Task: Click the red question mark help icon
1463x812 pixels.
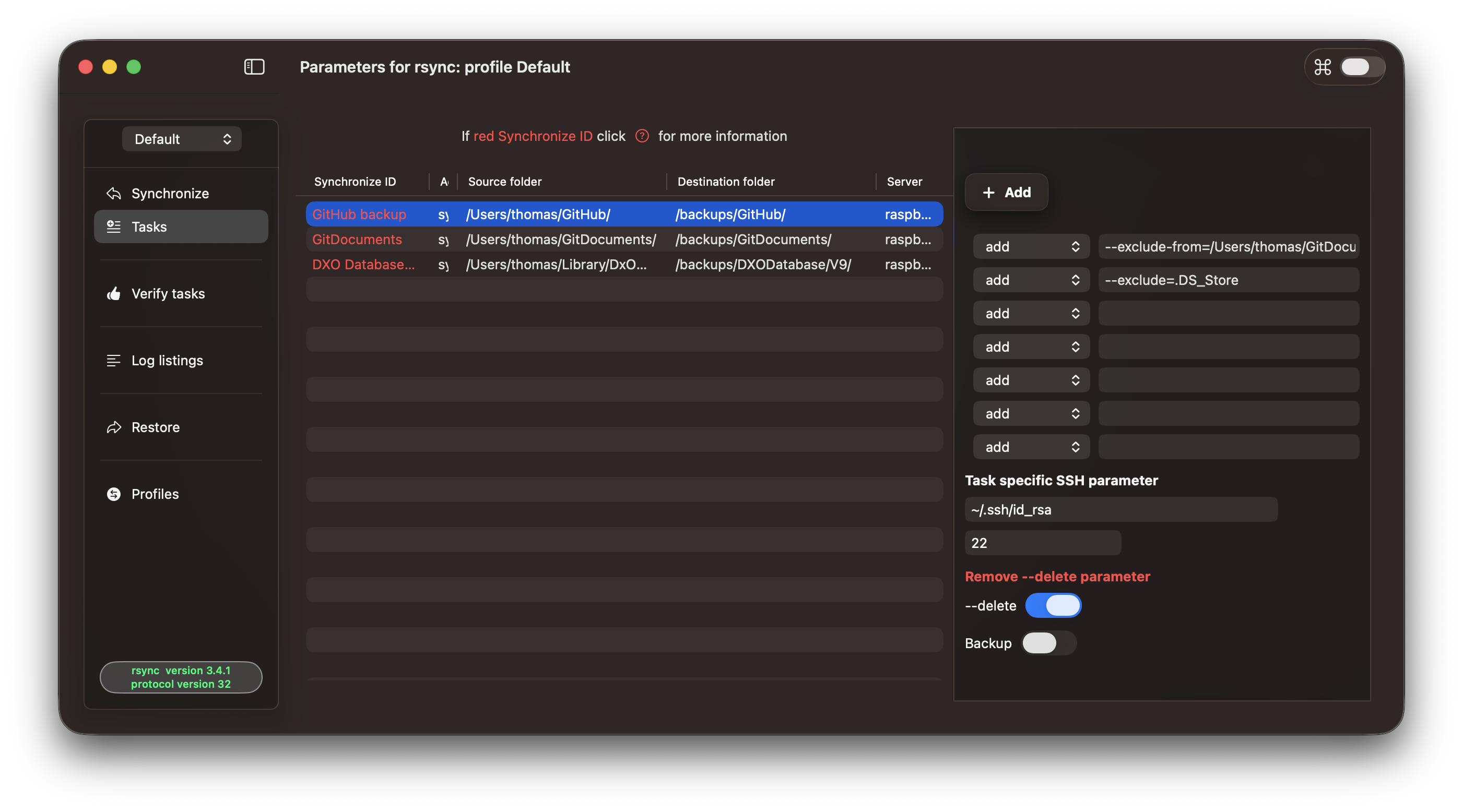Action: [x=642, y=136]
